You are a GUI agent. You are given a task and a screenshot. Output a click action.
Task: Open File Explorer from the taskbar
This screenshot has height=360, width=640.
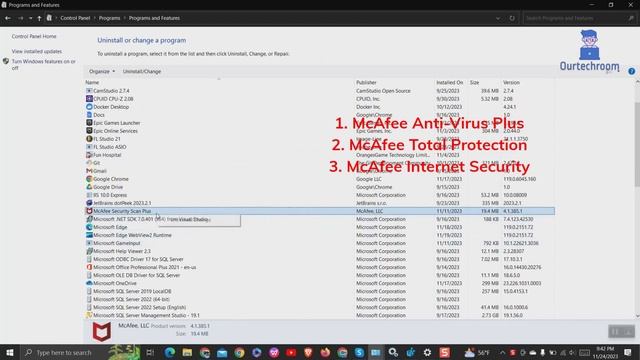click(x=187, y=352)
